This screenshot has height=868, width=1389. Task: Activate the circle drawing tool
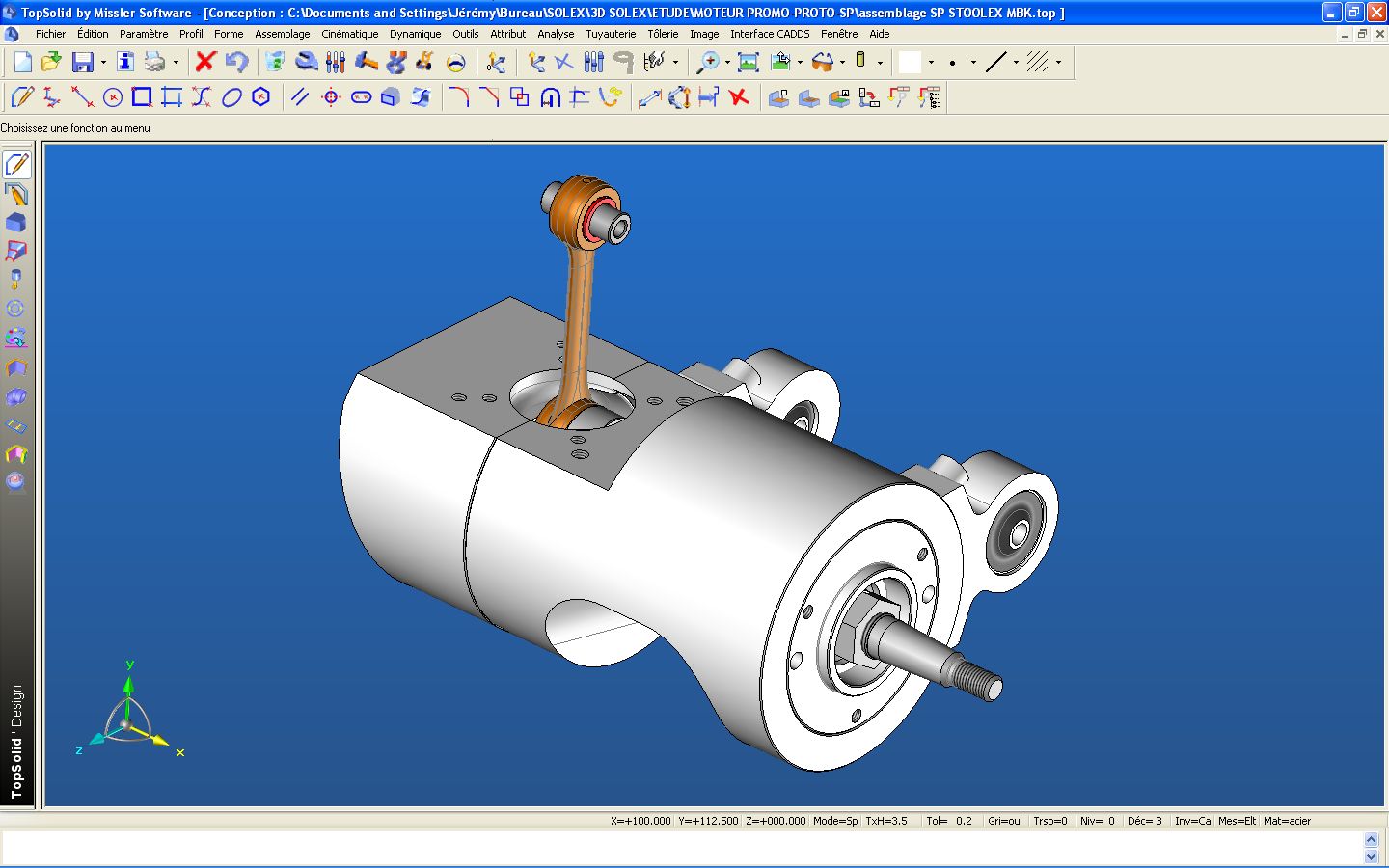coord(112,96)
